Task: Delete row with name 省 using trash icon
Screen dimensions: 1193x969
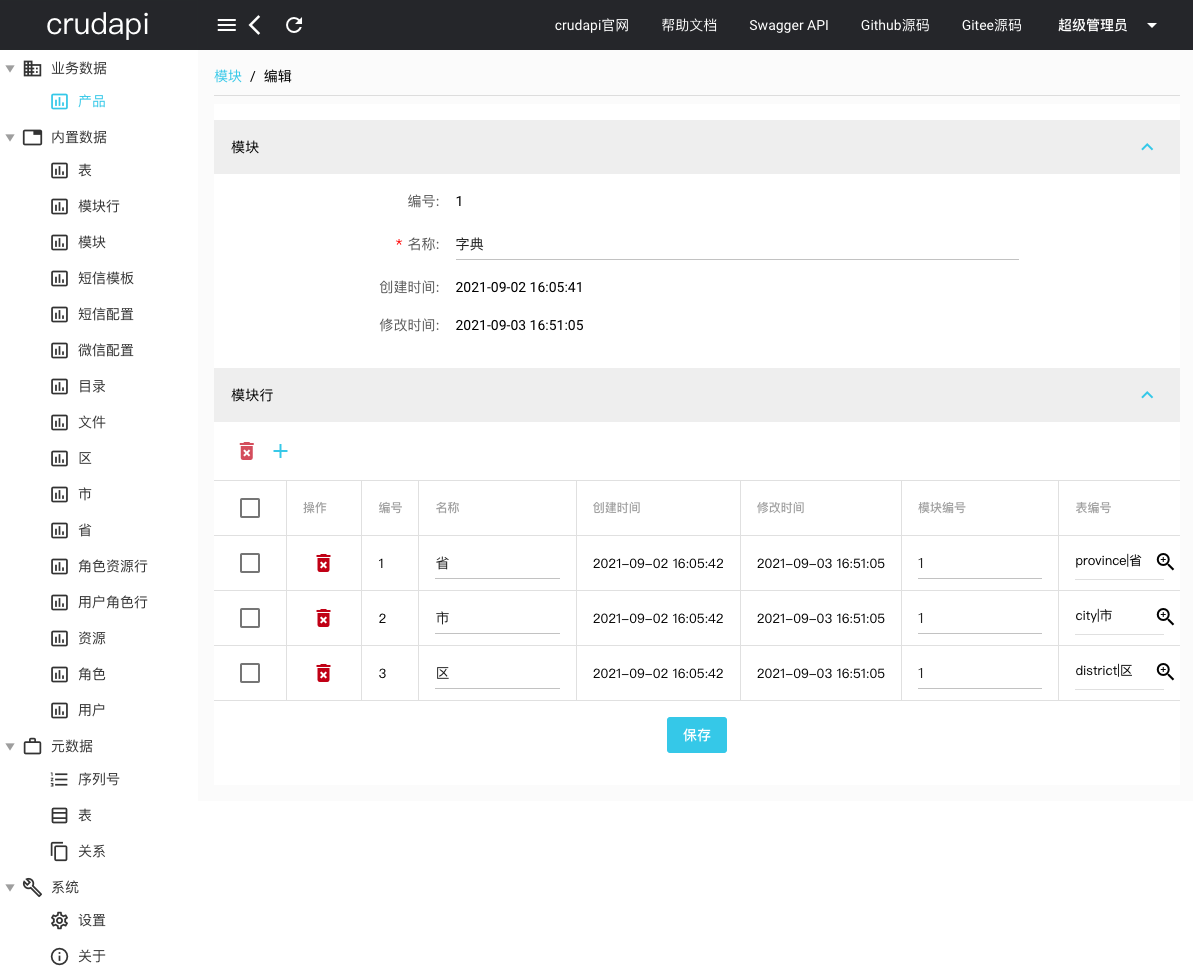Action: [323, 564]
